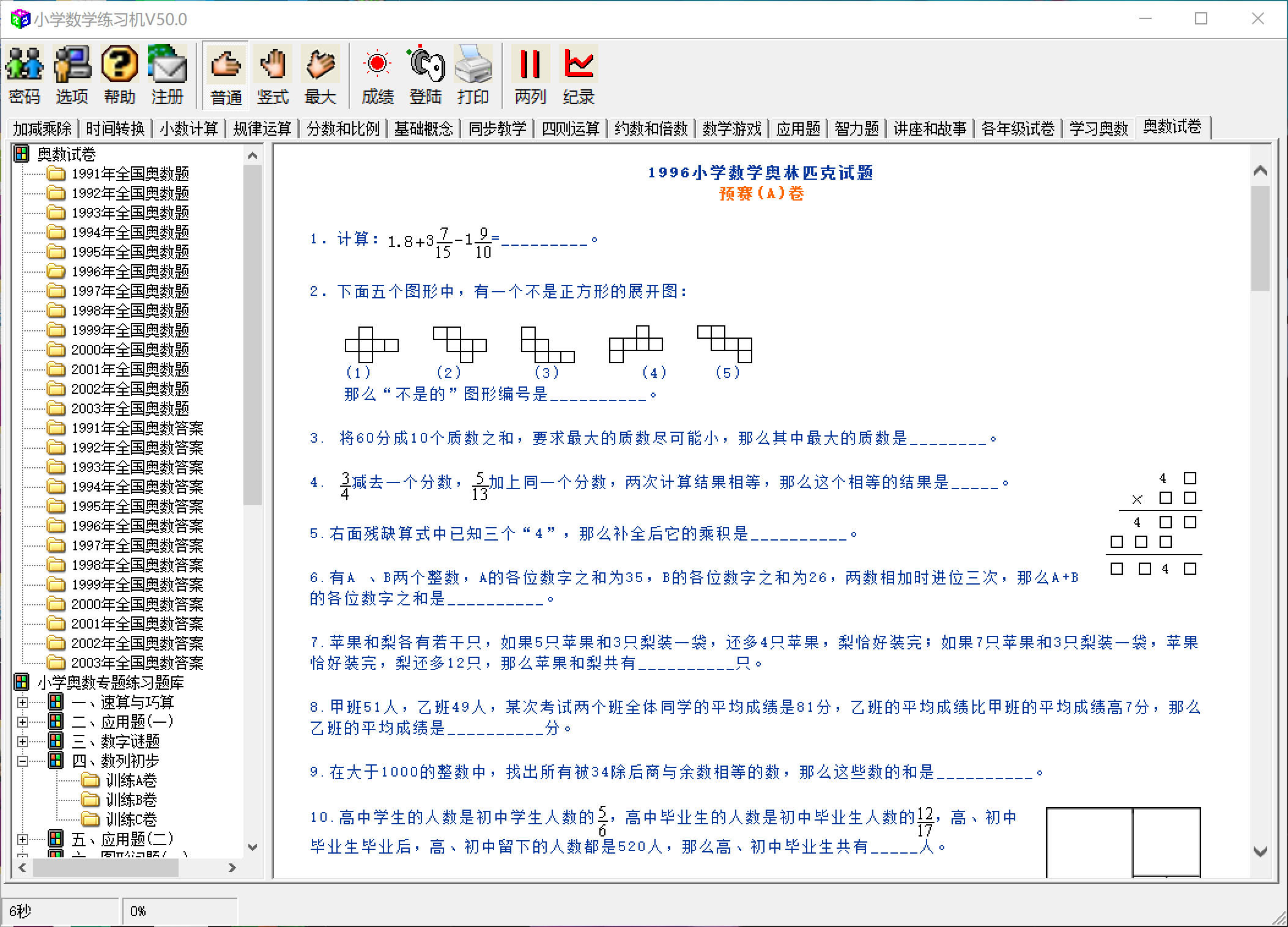Expand the 五、应用题(二) node
The height and width of the screenshot is (927, 1288).
click(x=23, y=839)
